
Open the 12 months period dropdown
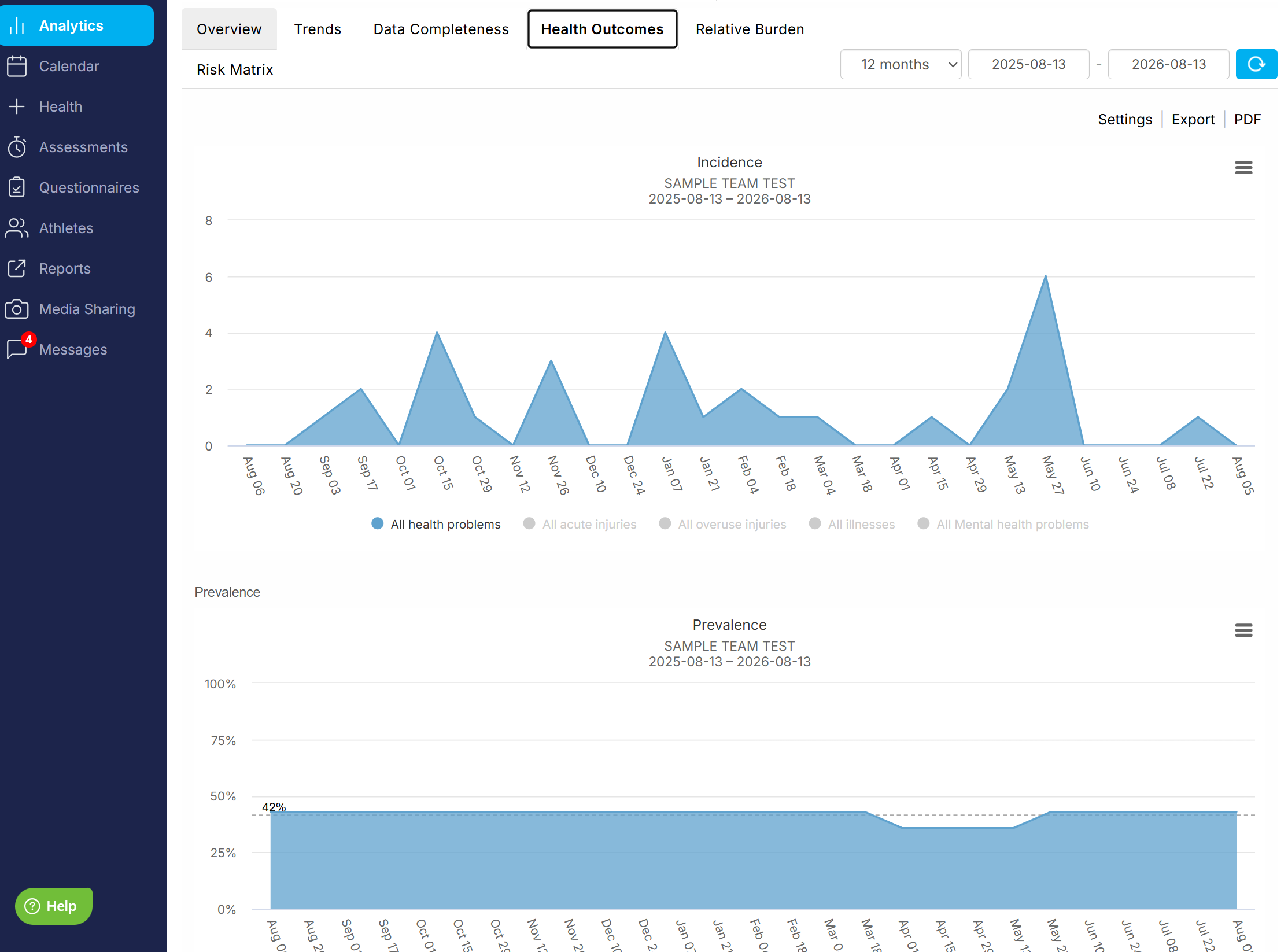pyautogui.click(x=901, y=64)
